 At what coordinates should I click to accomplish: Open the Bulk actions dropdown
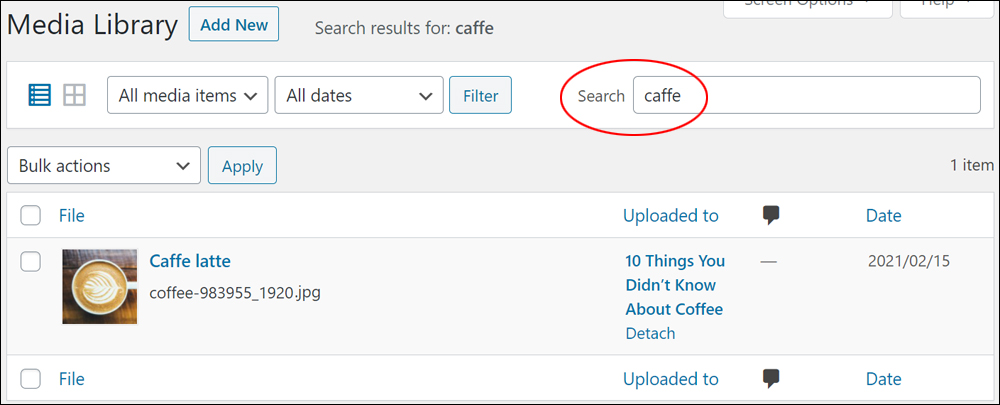[104, 165]
